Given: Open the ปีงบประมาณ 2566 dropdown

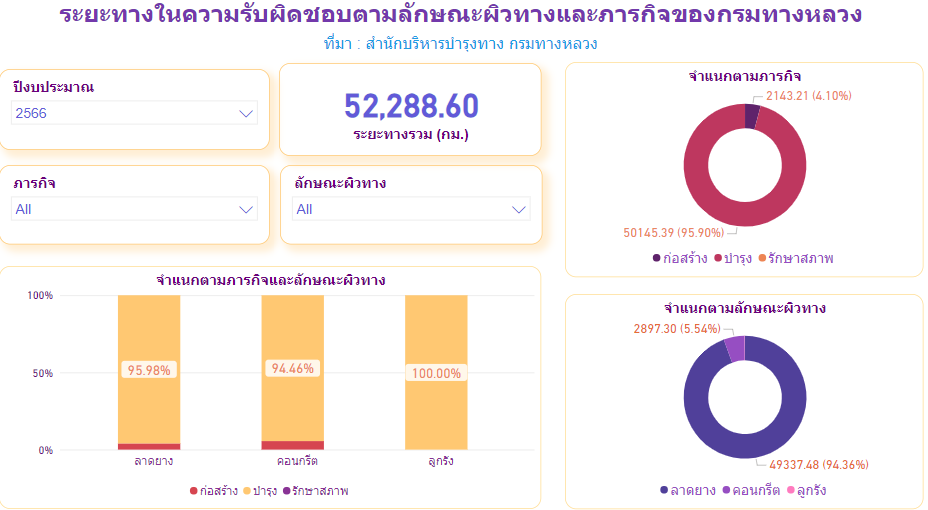Looking at the screenshot, I should click(x=134, y=113).
